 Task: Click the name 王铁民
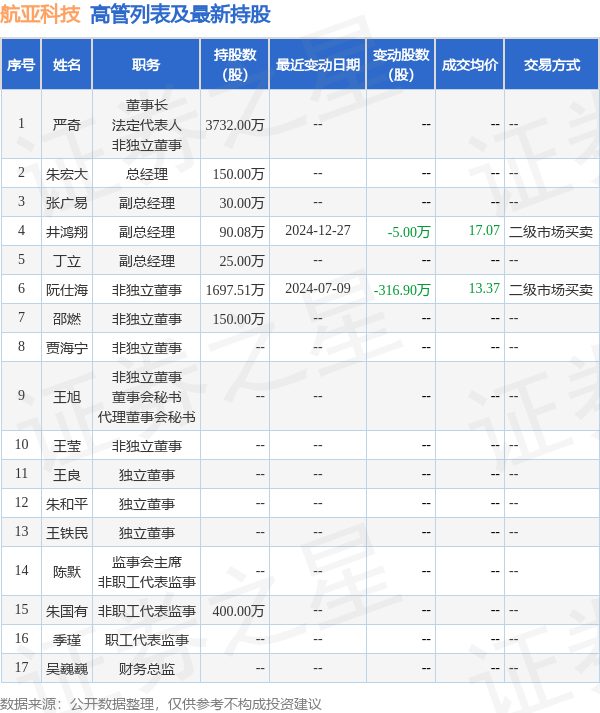point(66,534)
